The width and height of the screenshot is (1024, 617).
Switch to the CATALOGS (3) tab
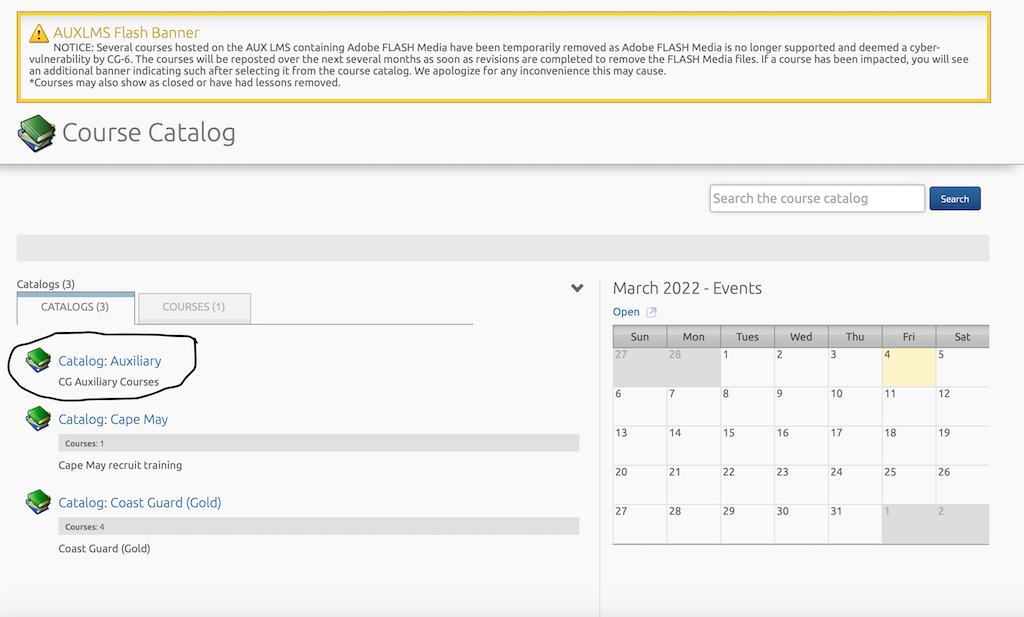pyautogui.click(x=75, y=307)
